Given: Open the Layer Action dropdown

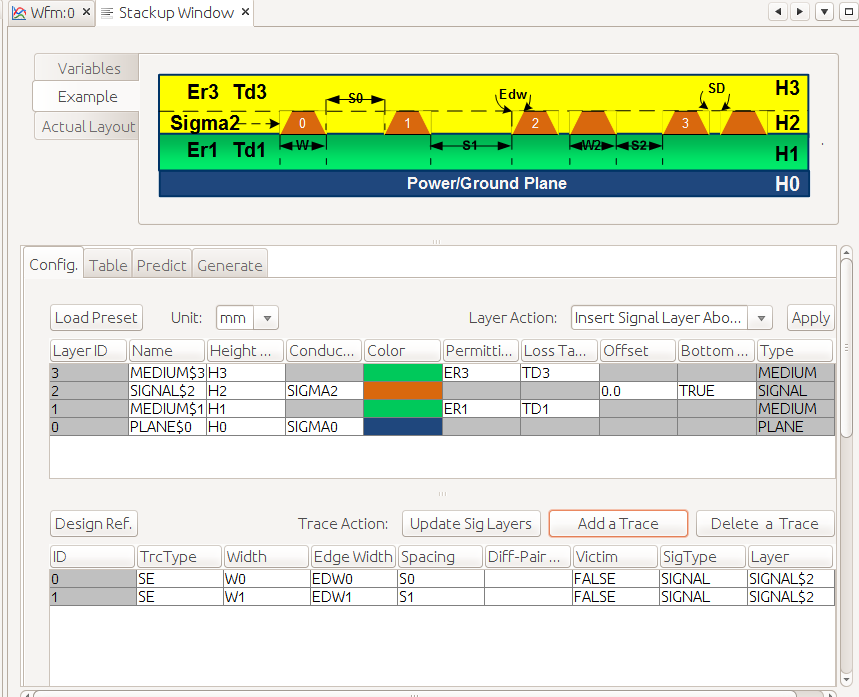Looking at the screenshot, I should click(761, 318).
